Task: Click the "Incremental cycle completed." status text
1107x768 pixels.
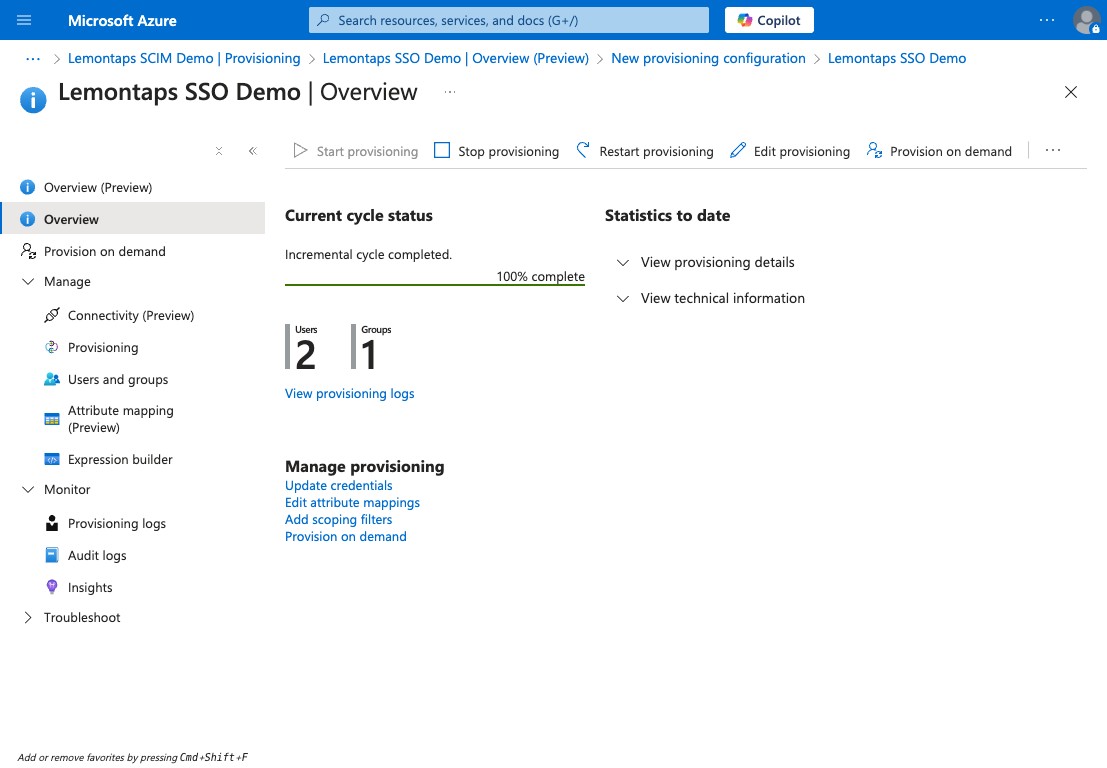Action: 369,255
